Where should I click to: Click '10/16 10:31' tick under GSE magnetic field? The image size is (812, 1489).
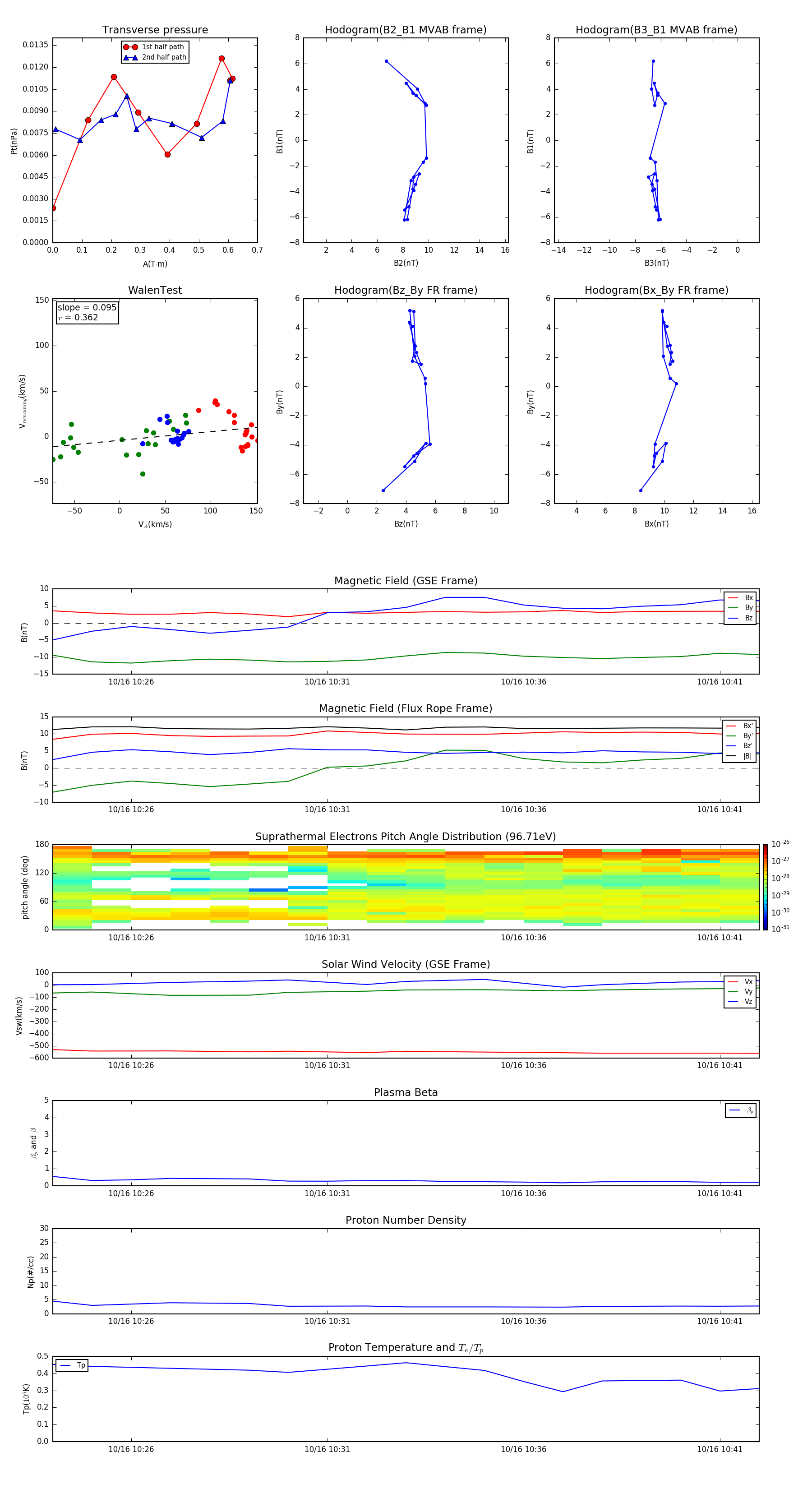[x=327, y=682]
